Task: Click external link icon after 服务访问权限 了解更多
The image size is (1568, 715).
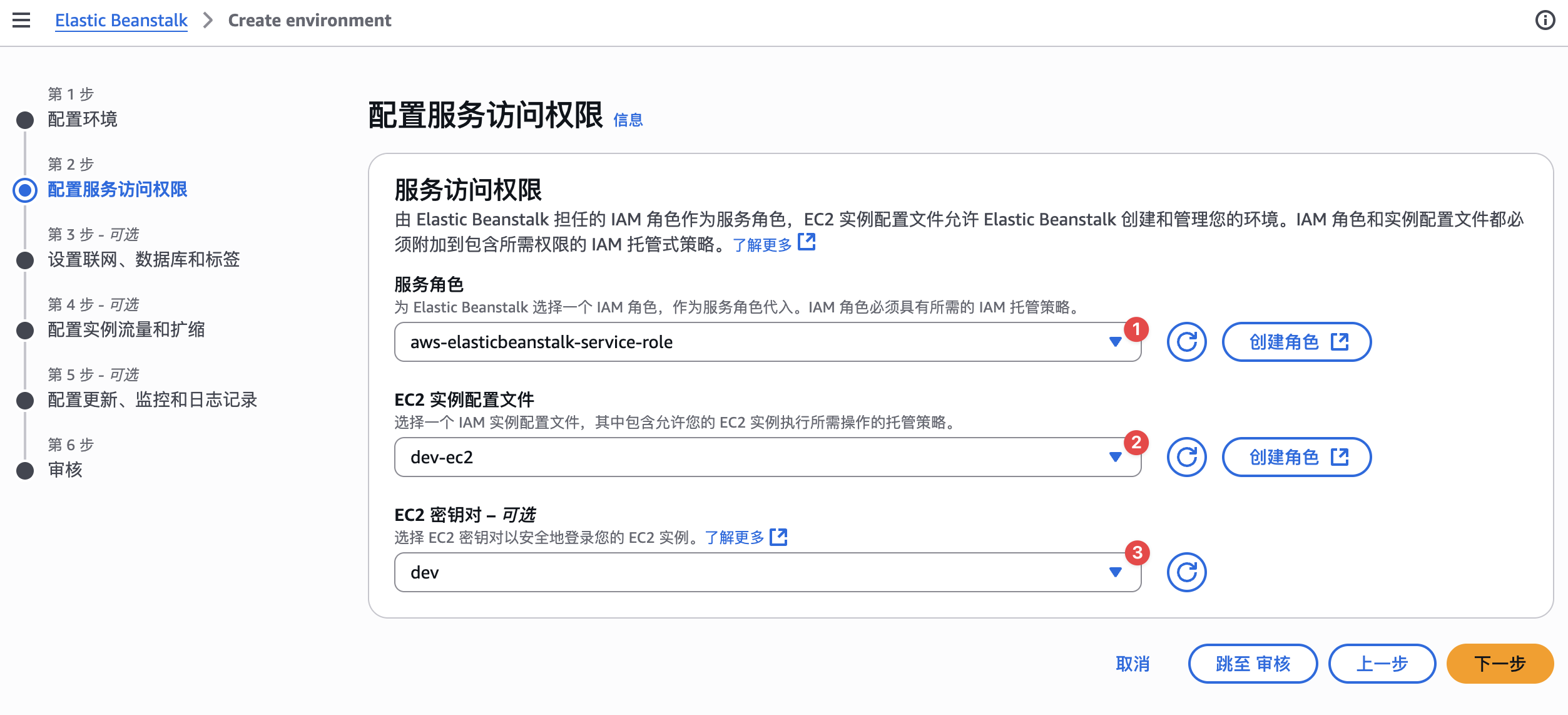Action: [x=807, y=242]
